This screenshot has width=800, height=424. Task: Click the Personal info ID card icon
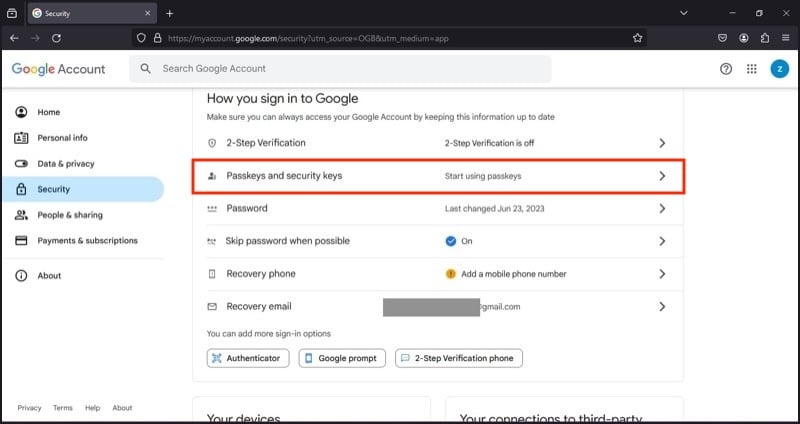21,138
